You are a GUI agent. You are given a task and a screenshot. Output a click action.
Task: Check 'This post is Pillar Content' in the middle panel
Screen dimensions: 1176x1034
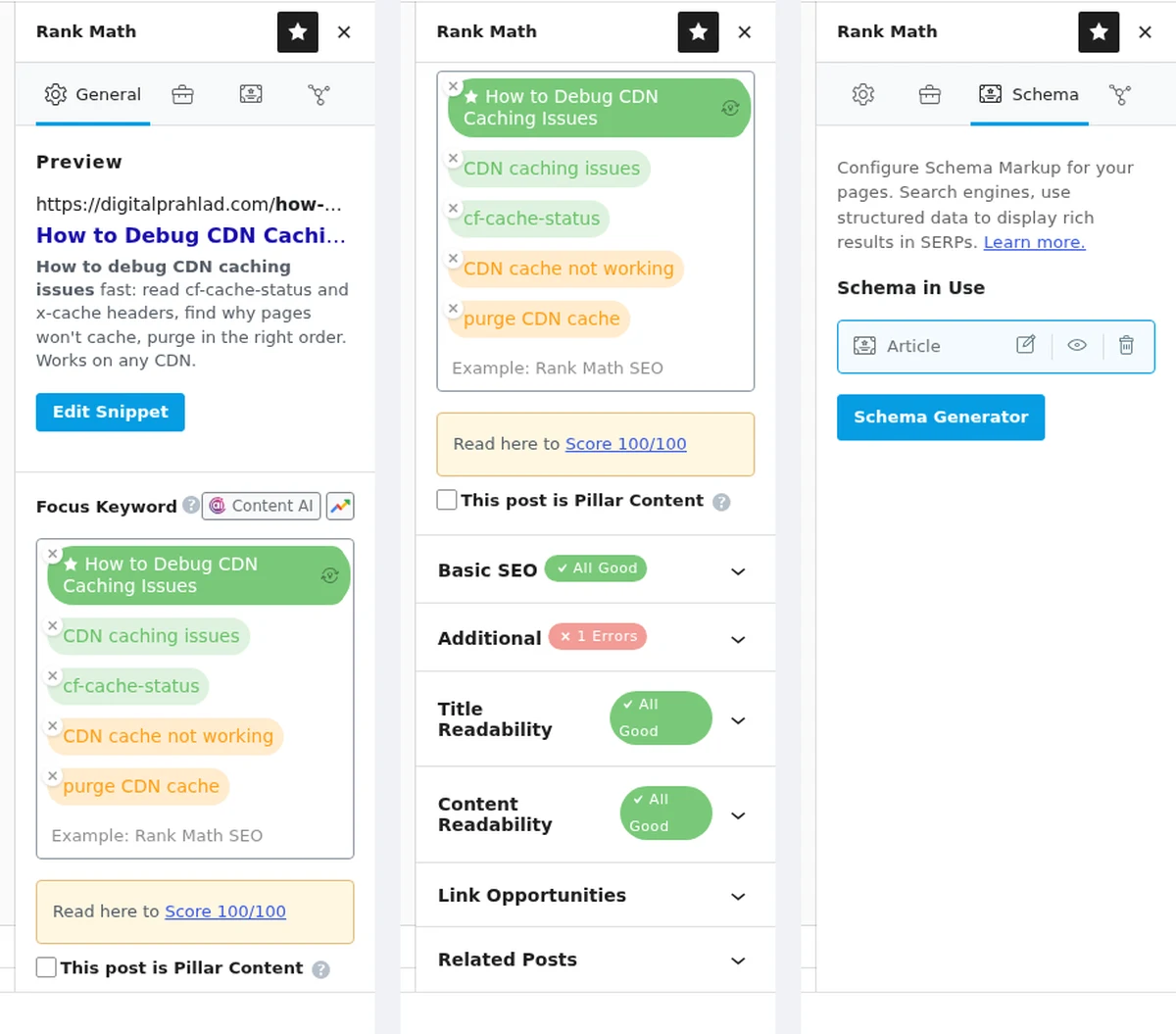point(447,500)
